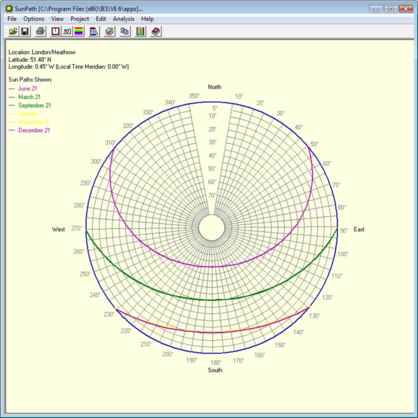This screenshot has height=418, width=418.
Task: Click the calendar date selection icon
Action: pyautogui.click(x=94, y=31)
